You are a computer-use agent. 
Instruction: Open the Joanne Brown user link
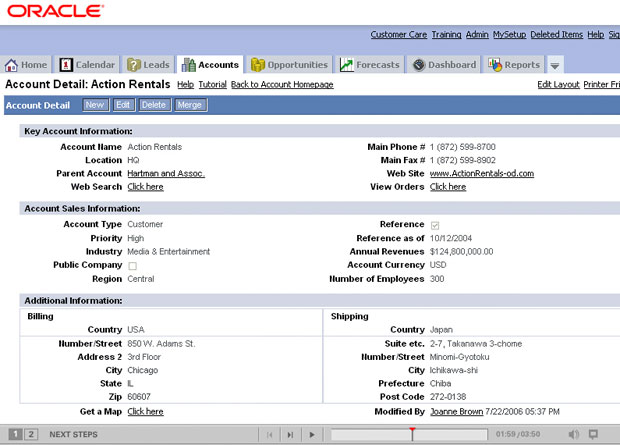pyautogui.click(x=456, y=412)
